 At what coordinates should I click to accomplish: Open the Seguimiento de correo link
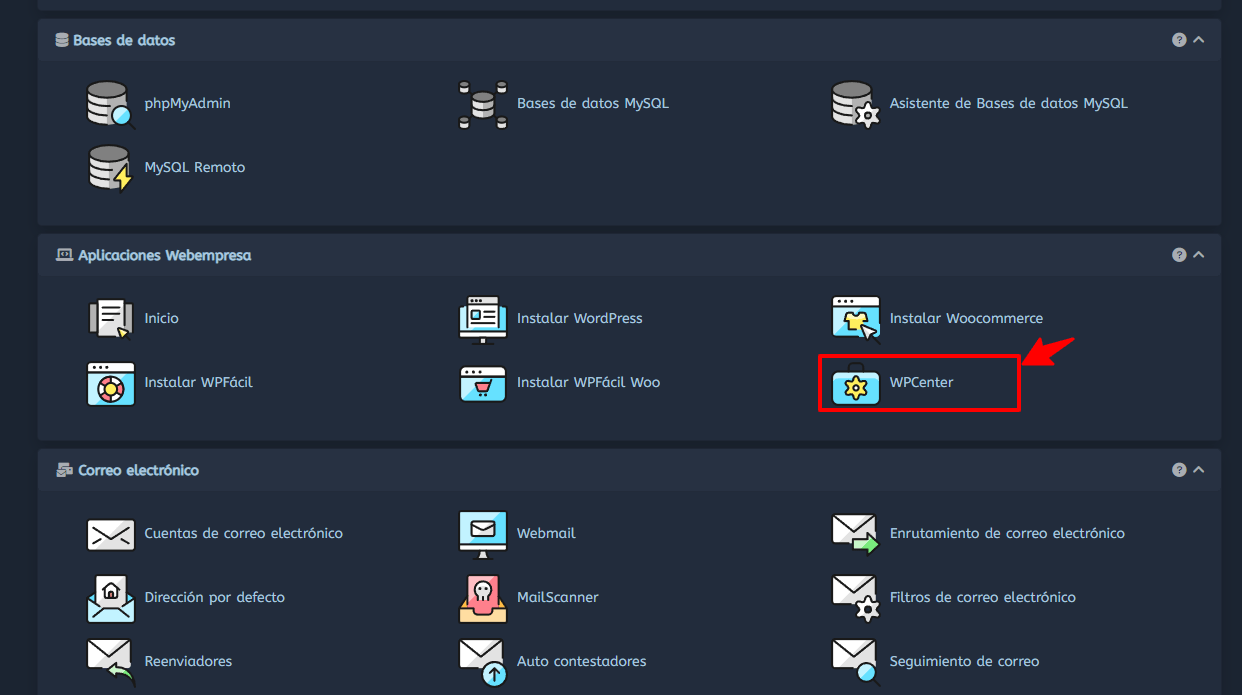(x=965, y=662)
